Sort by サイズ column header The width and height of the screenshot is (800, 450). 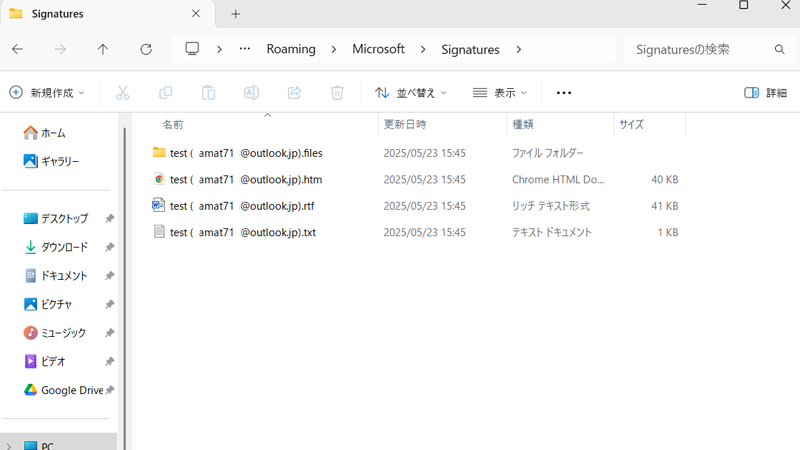pos(631,124)
